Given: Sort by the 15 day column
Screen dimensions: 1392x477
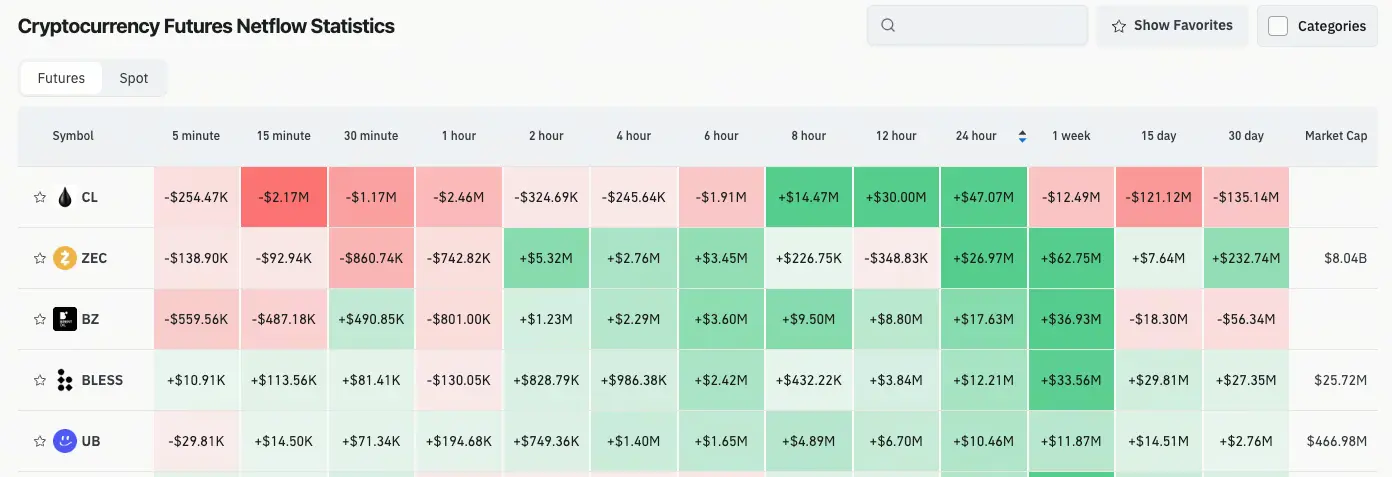Looking at the screenshot, I should 1158,136.
